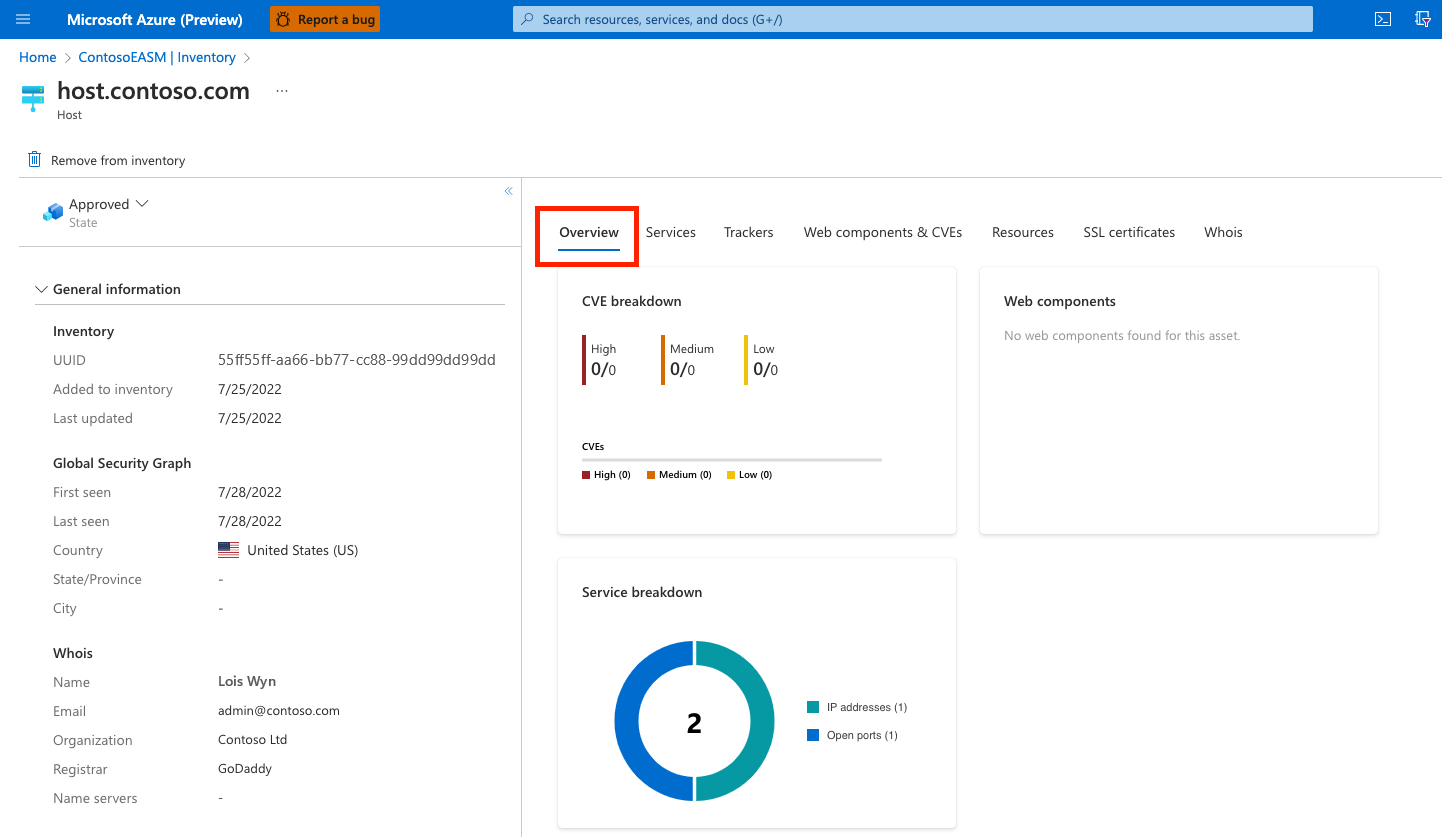1442x837 pixels.
Task: Click the trash can icon for Remove from inventory
Action: tap(35, 160)
